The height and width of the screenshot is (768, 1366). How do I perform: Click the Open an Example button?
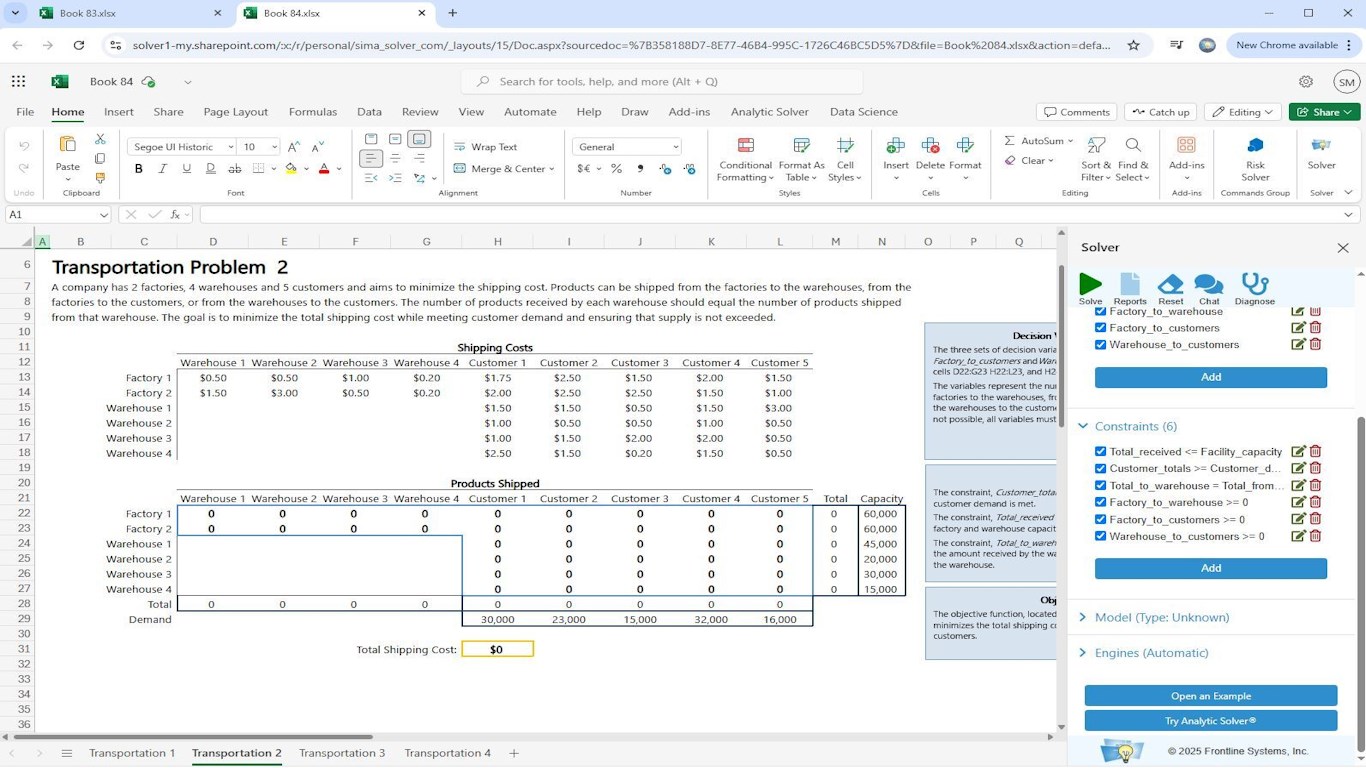tap(1210, 696)
